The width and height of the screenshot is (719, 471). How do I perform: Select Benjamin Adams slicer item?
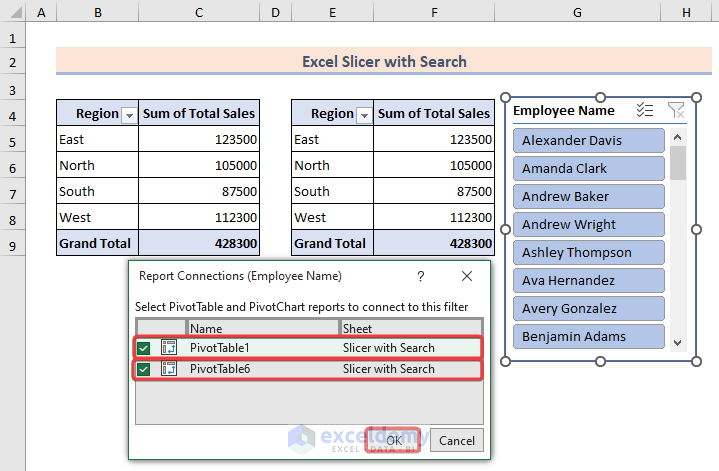point(588,337)
